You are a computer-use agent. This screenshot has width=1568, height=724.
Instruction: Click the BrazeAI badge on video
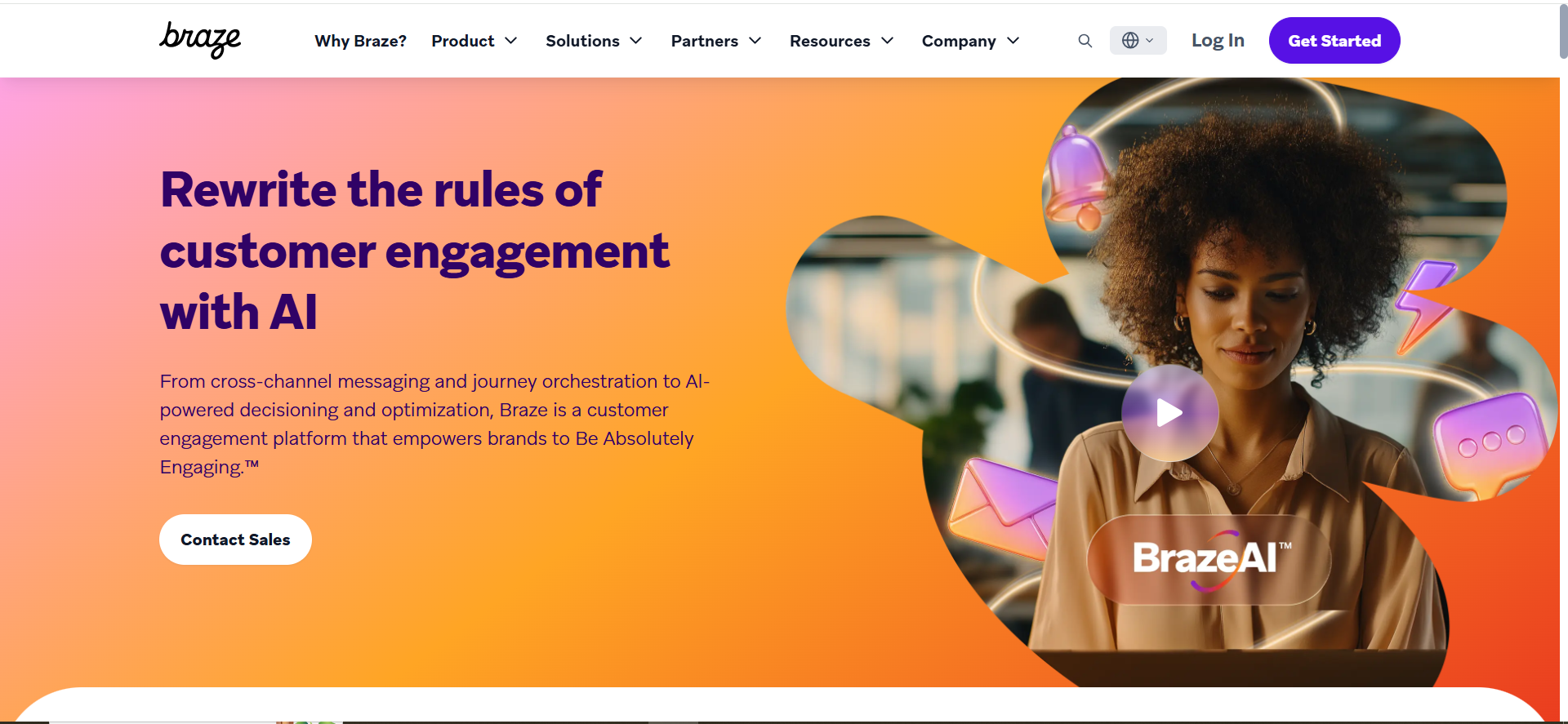[1209, 560]
